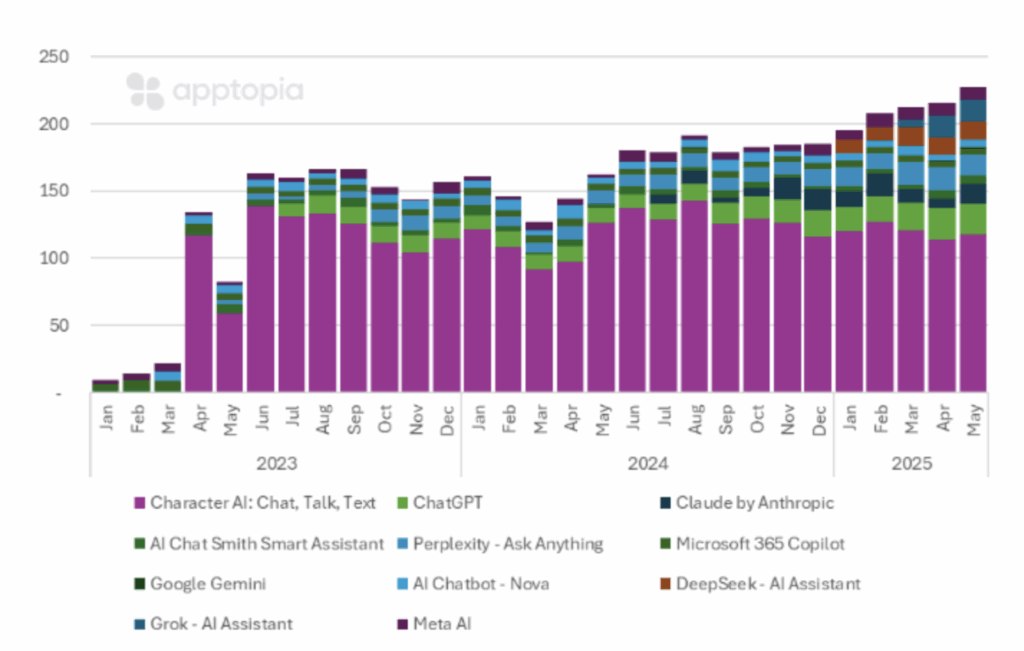Screen dimensions: 1024x651
Task: Click the 2023 year axis label
Action: (276, 464)
